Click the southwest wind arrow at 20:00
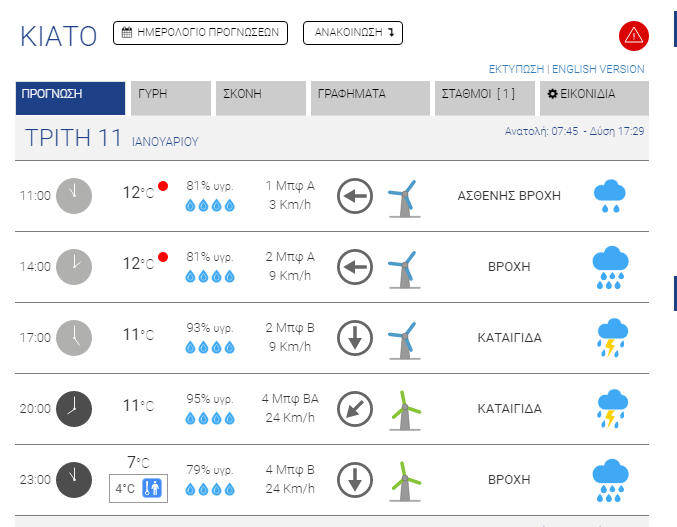Screen dimensions: 677x527 click(x=354, y=409)
